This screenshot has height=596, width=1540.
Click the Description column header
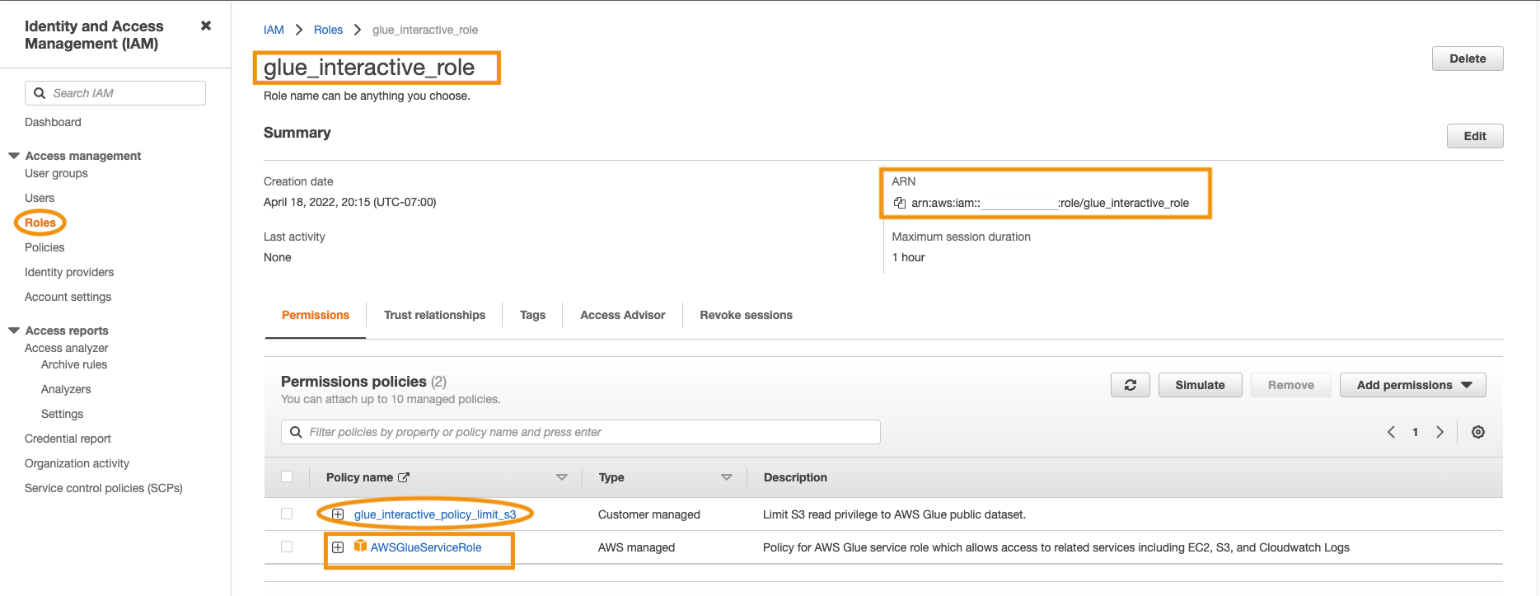795,478
